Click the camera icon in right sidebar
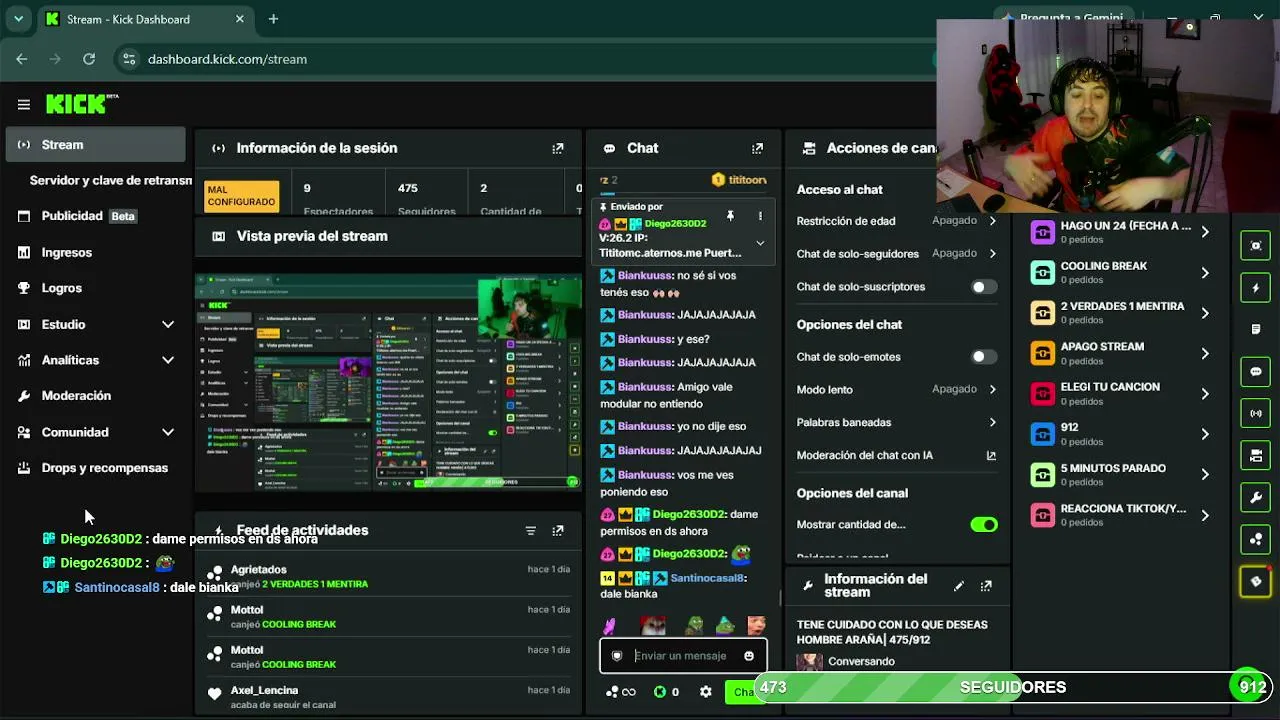 (1256, 455)
